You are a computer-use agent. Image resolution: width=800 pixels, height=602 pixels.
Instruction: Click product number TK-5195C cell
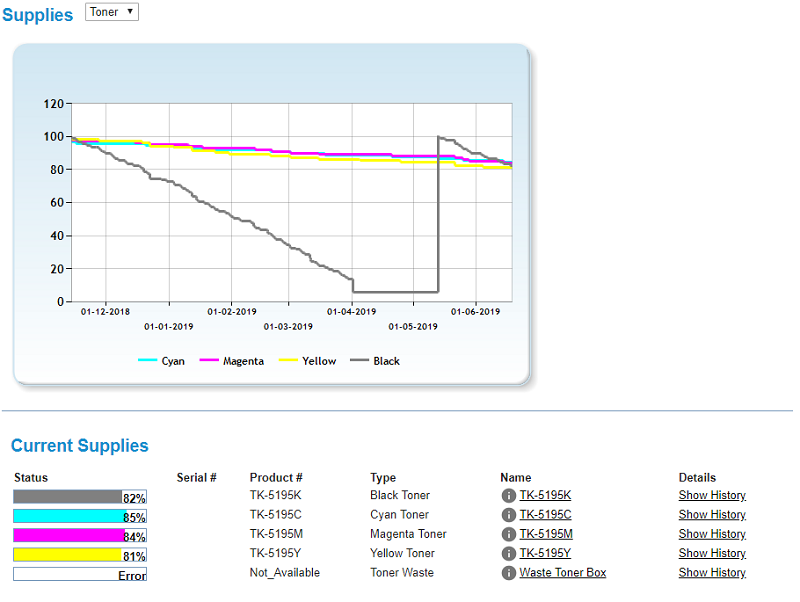point(276,515)
